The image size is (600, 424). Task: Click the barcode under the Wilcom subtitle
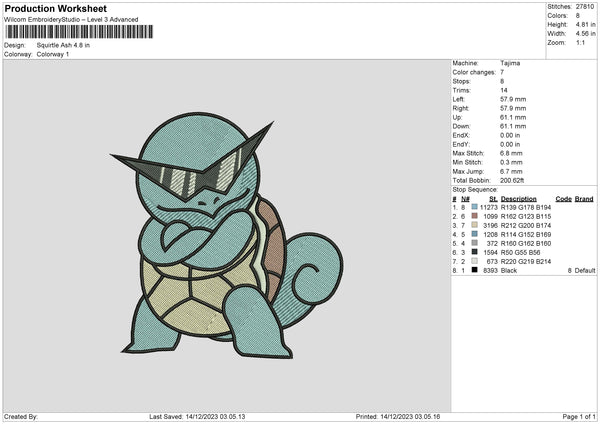click(x=79, y=32)
